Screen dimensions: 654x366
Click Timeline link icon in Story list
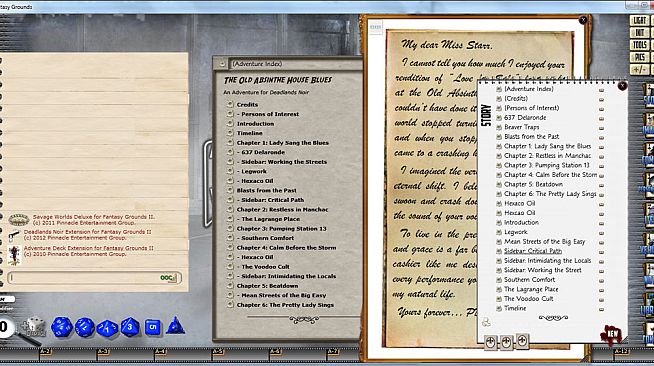(499, 308)
